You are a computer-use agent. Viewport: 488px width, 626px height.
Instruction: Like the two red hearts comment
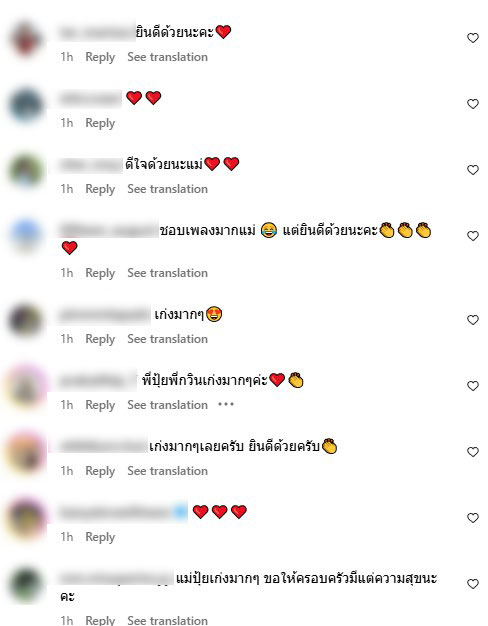point(473,104)
